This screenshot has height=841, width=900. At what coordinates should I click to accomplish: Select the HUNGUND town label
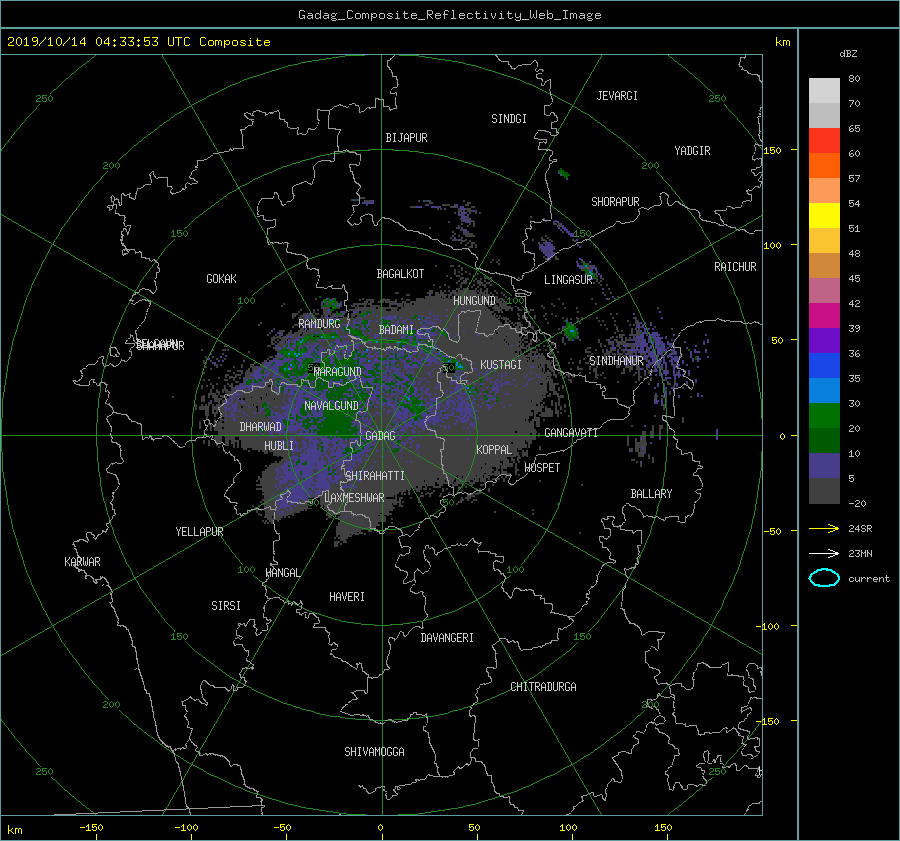click(474, 301)
